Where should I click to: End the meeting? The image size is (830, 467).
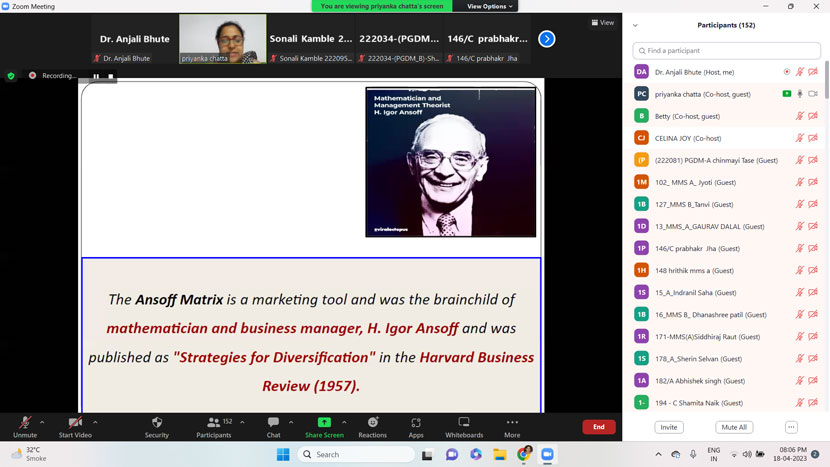(x=599, y=427)
